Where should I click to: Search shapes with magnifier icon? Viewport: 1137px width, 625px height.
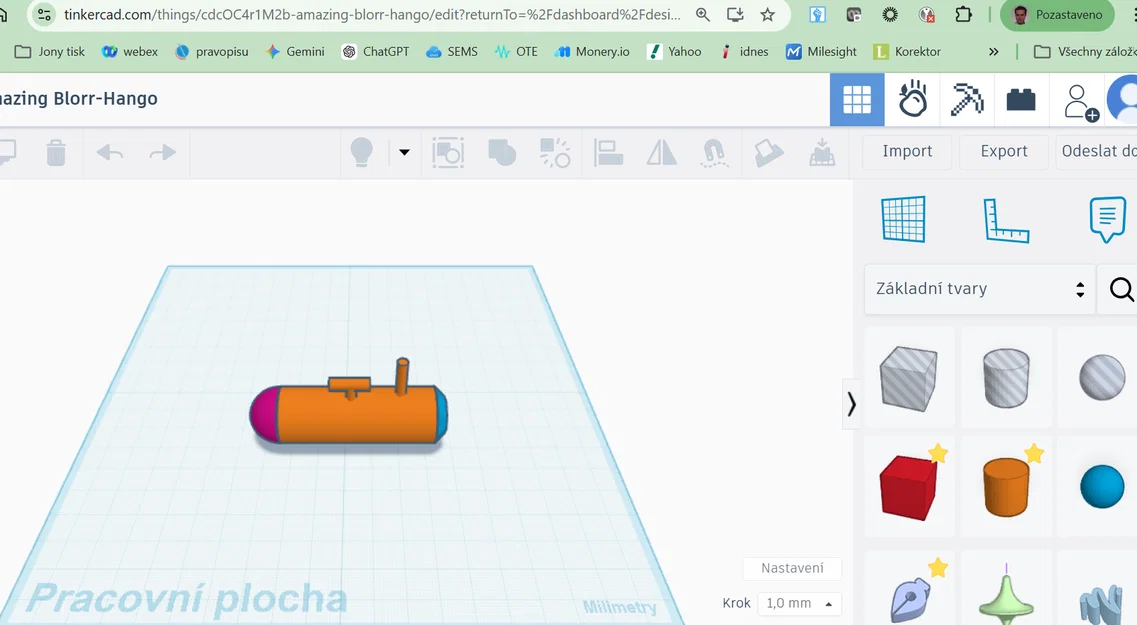point(1121,289)
